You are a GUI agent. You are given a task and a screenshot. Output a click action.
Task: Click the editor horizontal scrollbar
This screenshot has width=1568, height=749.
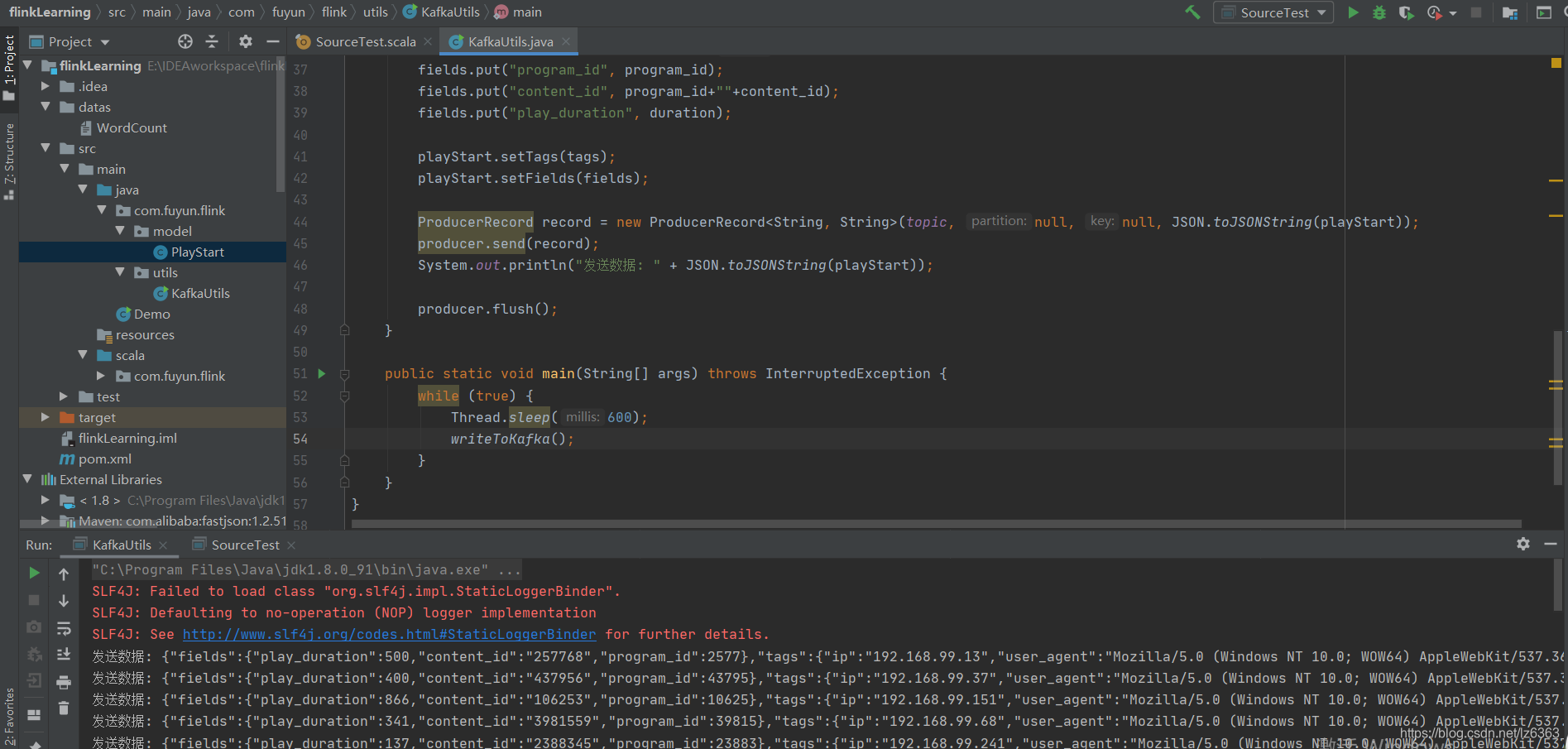[x=936, y=524]
